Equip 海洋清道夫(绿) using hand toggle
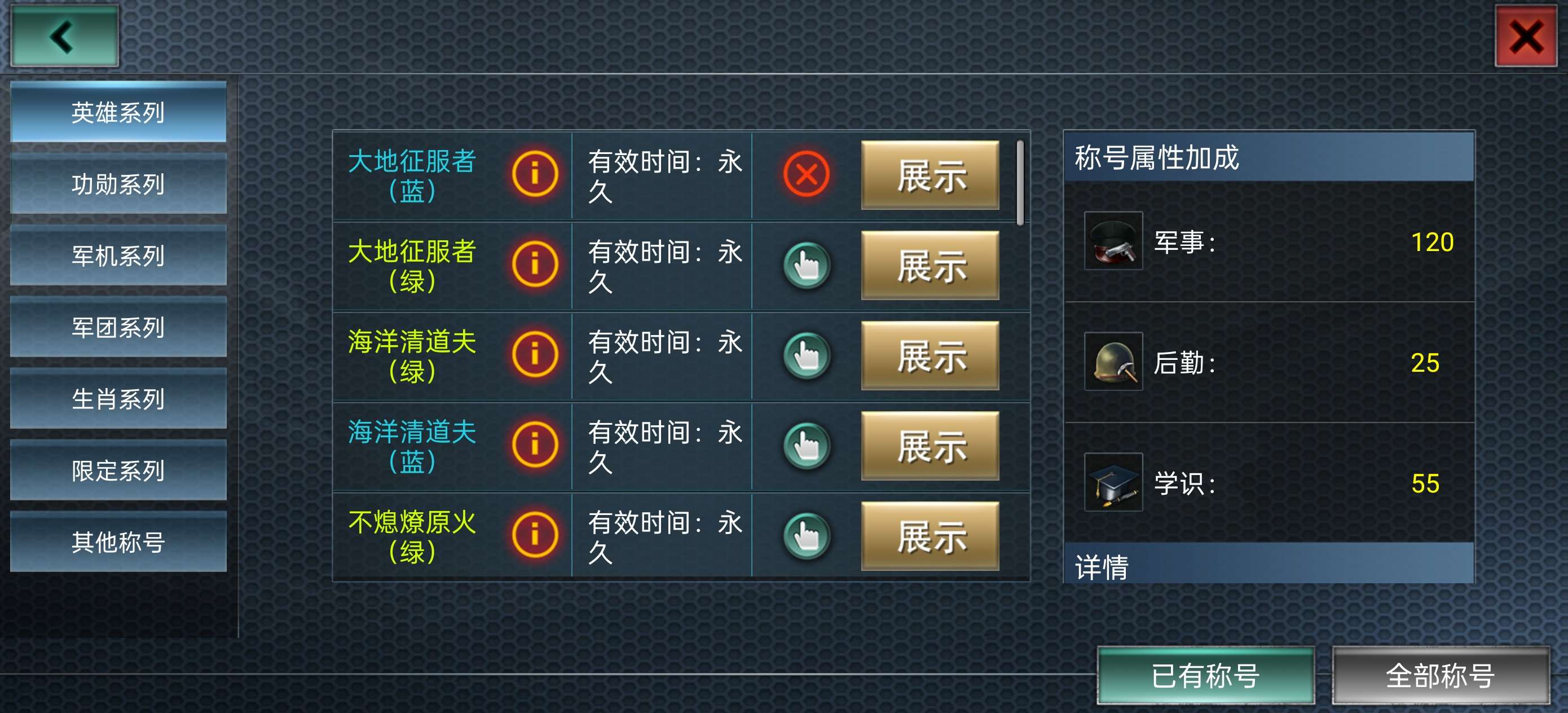The image size is (1568, 713). [807, 355]
